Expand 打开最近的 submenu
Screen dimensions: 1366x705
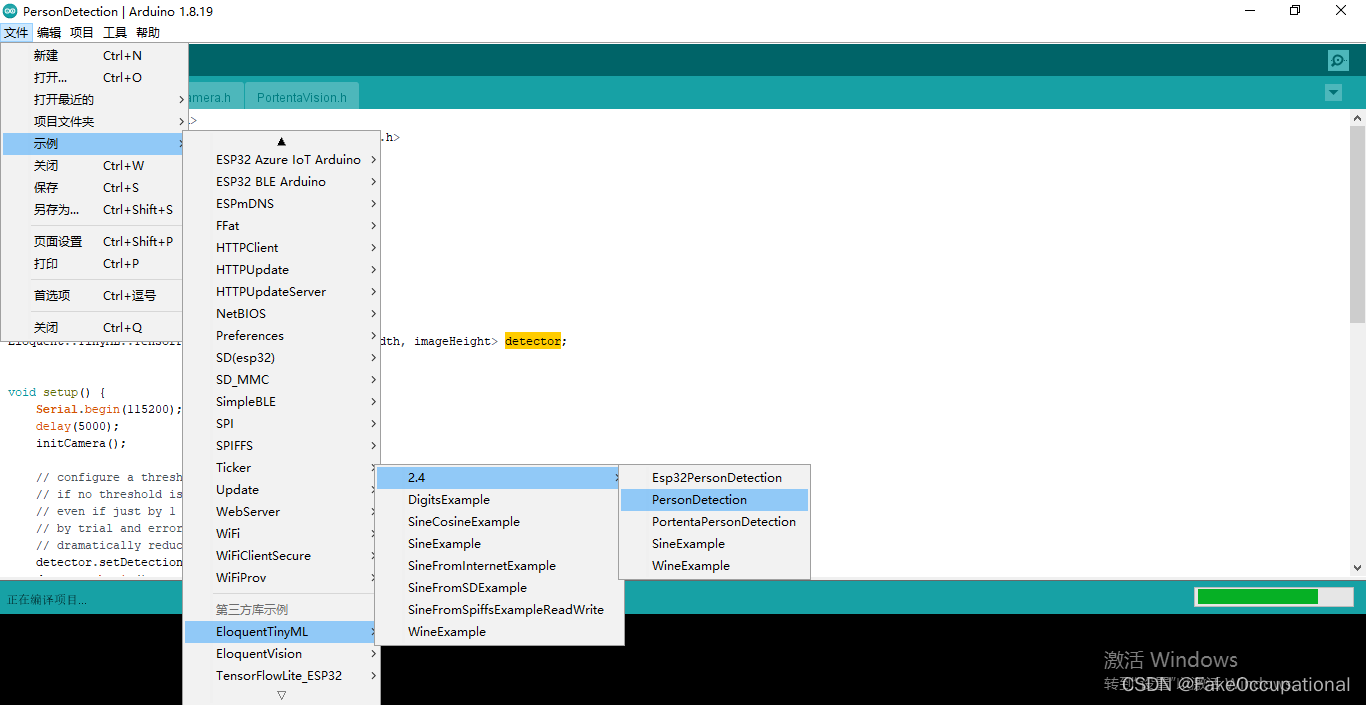coord(95,100)
